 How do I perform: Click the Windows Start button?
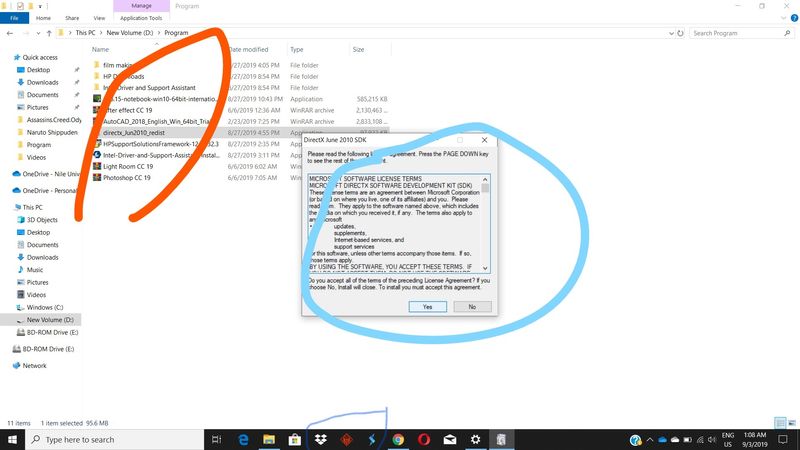pos(12,439)
